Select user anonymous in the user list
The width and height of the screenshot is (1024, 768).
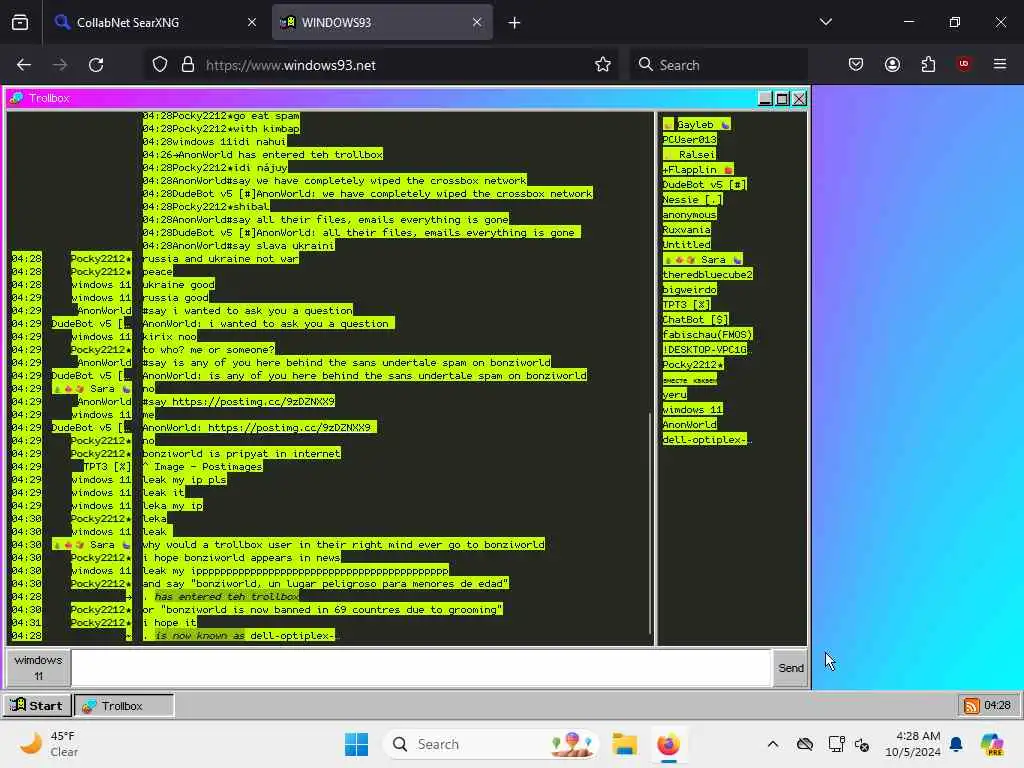[690, 214]
